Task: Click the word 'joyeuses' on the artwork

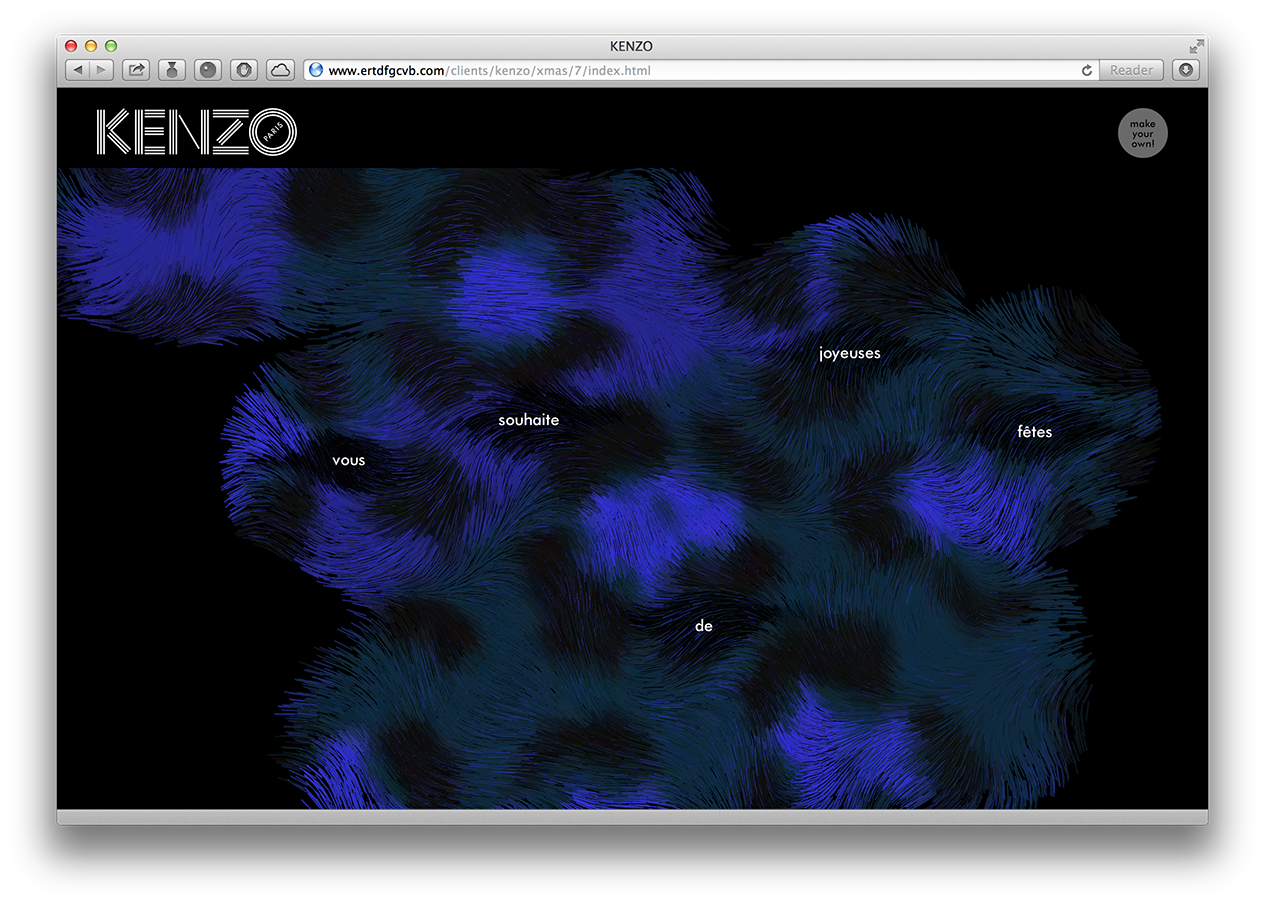Action: click(x=849, y=353)
